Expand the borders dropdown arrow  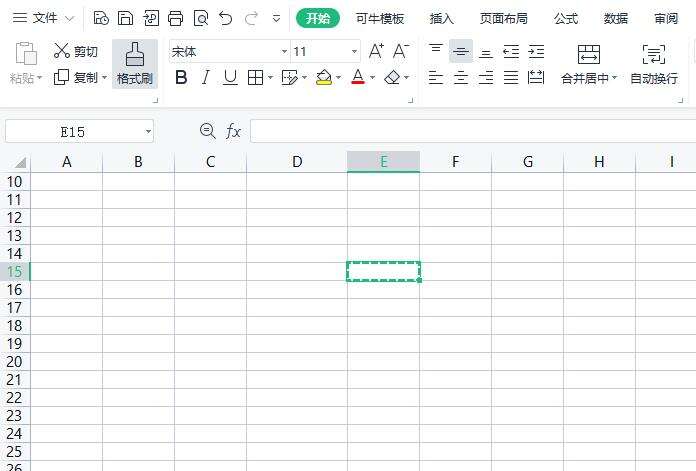pyautogui.click(x=270, y=78)
